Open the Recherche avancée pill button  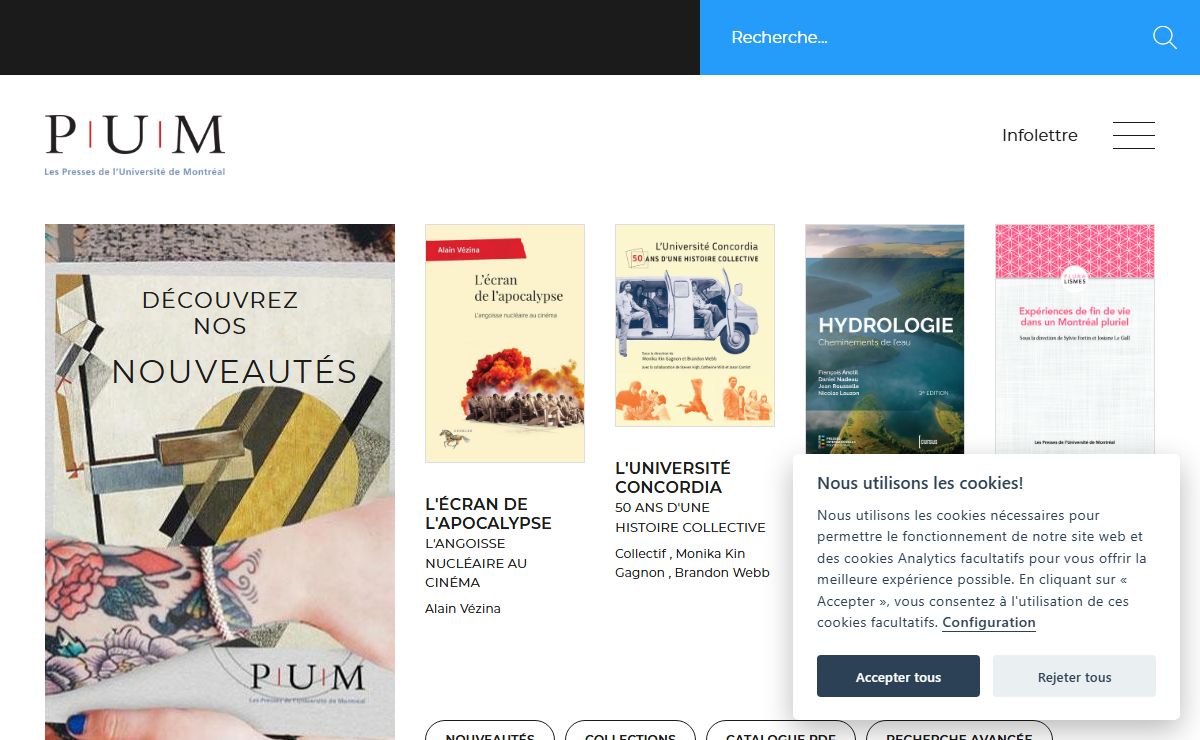pyautogui.click(x=959, y=731)
